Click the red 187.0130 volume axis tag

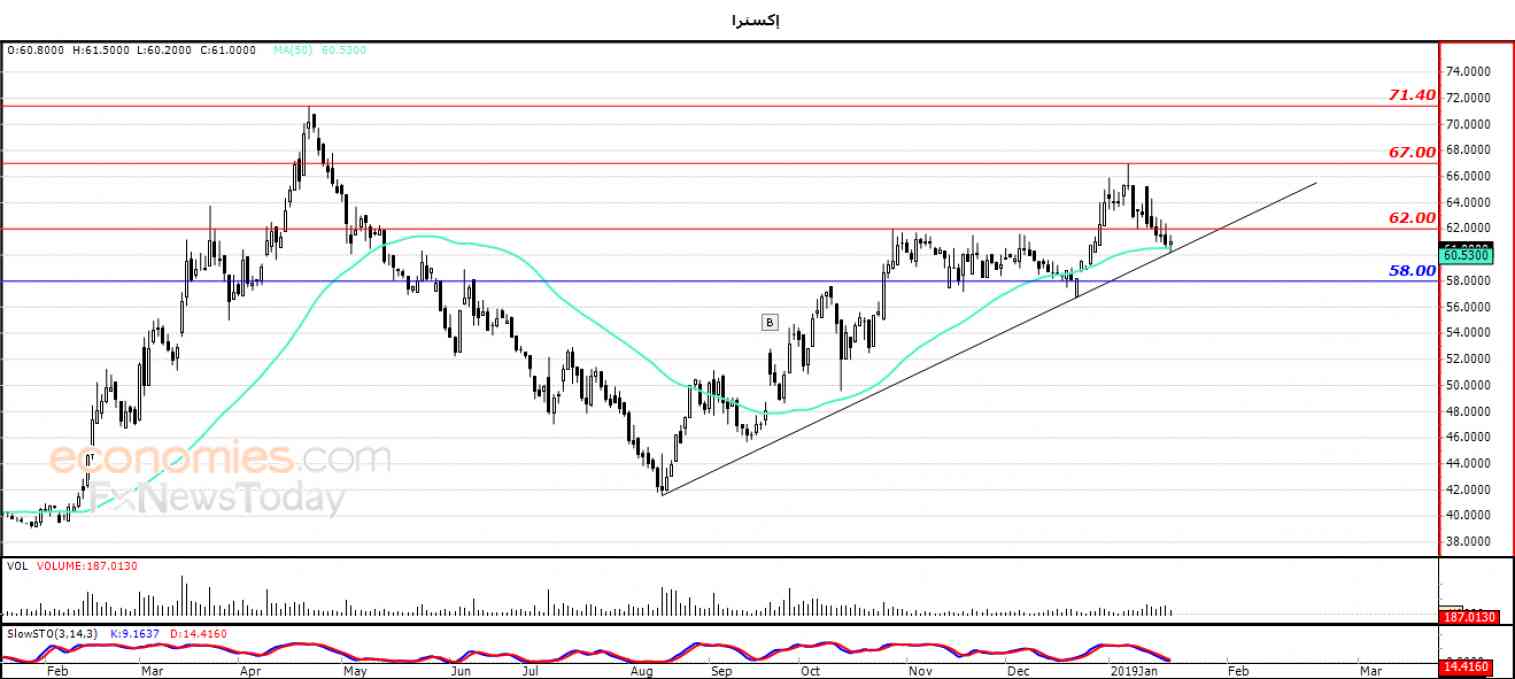[x=1470, y=617]
